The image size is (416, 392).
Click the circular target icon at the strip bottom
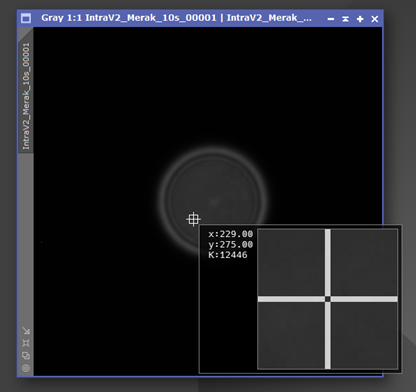26,368
